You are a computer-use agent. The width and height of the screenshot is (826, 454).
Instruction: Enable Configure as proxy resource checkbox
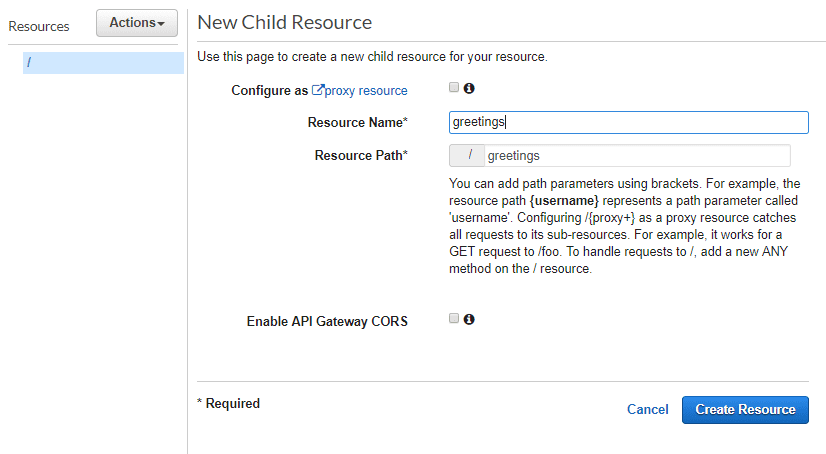point(454,87)
